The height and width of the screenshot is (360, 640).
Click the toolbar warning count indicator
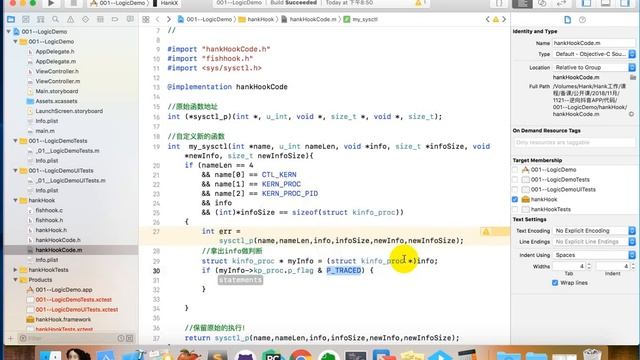pos(420,3)
